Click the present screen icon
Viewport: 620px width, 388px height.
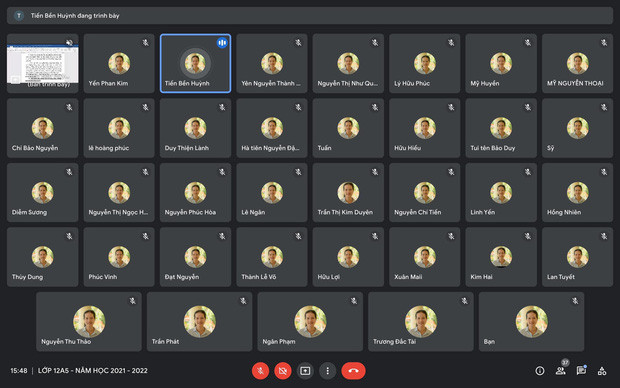[305, 371]
